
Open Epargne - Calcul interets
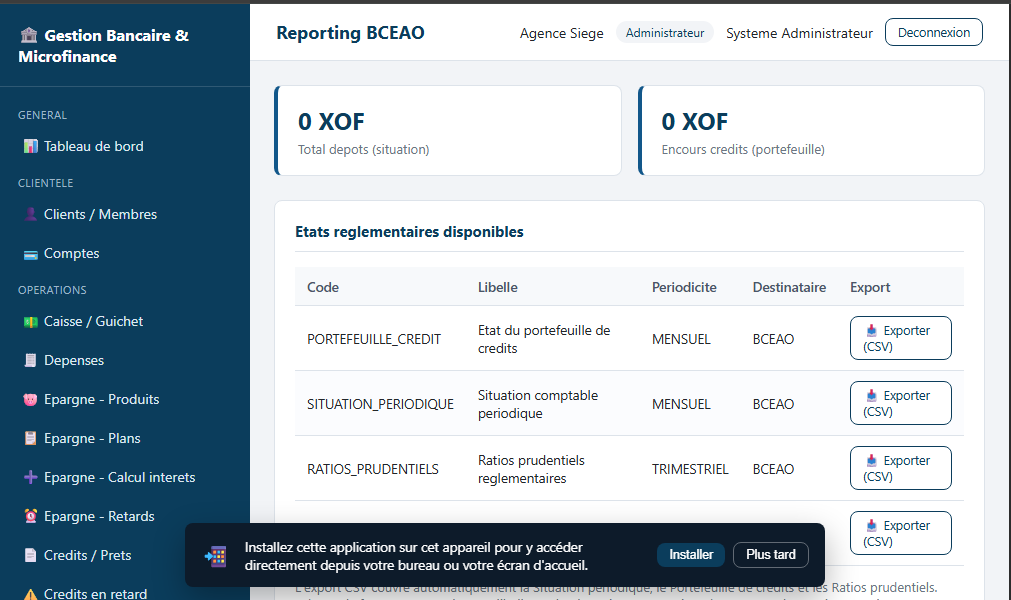point(125,478)
